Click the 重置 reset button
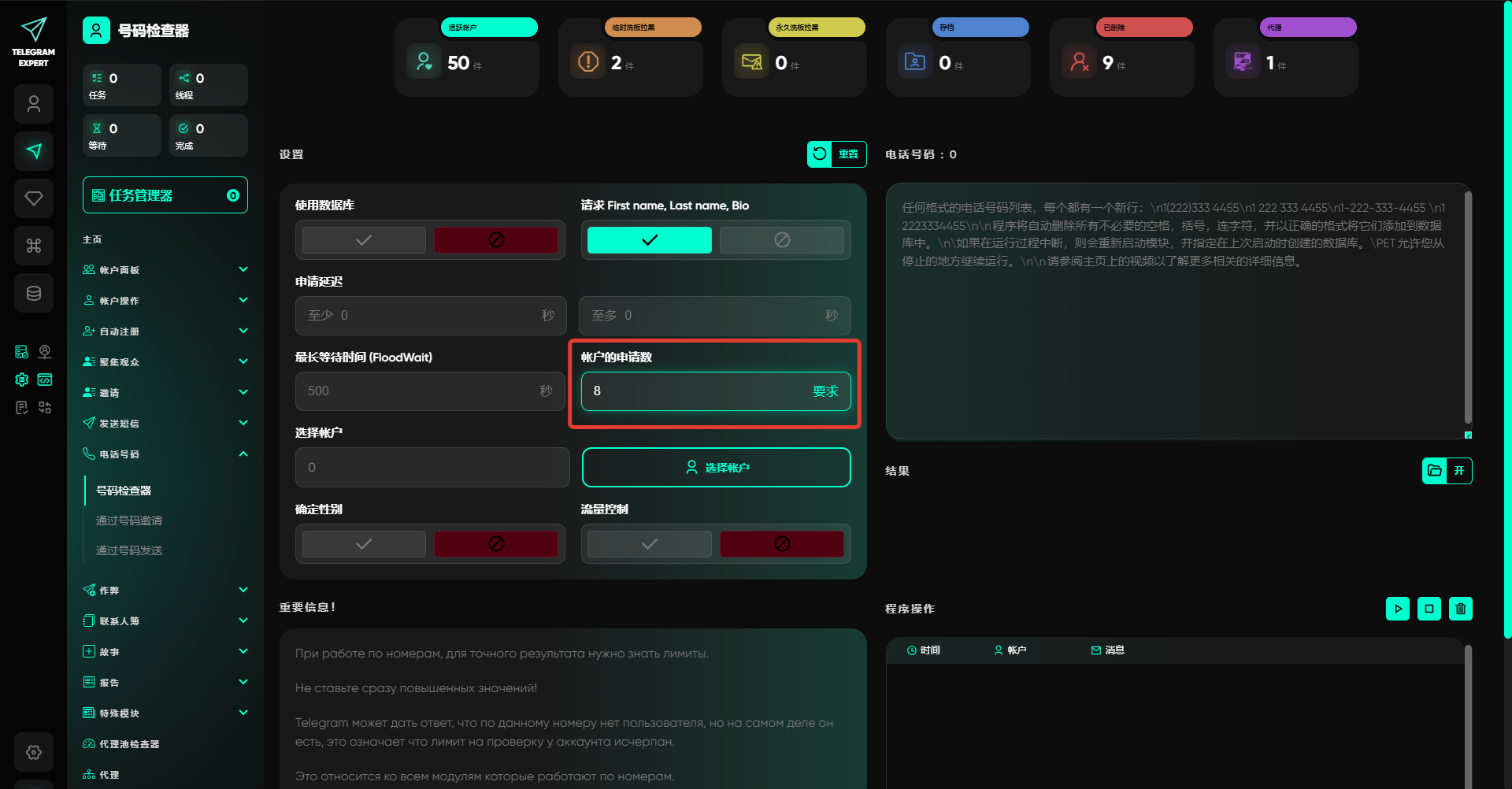Viewport: 1512px width, 789px height. [836, 154]
